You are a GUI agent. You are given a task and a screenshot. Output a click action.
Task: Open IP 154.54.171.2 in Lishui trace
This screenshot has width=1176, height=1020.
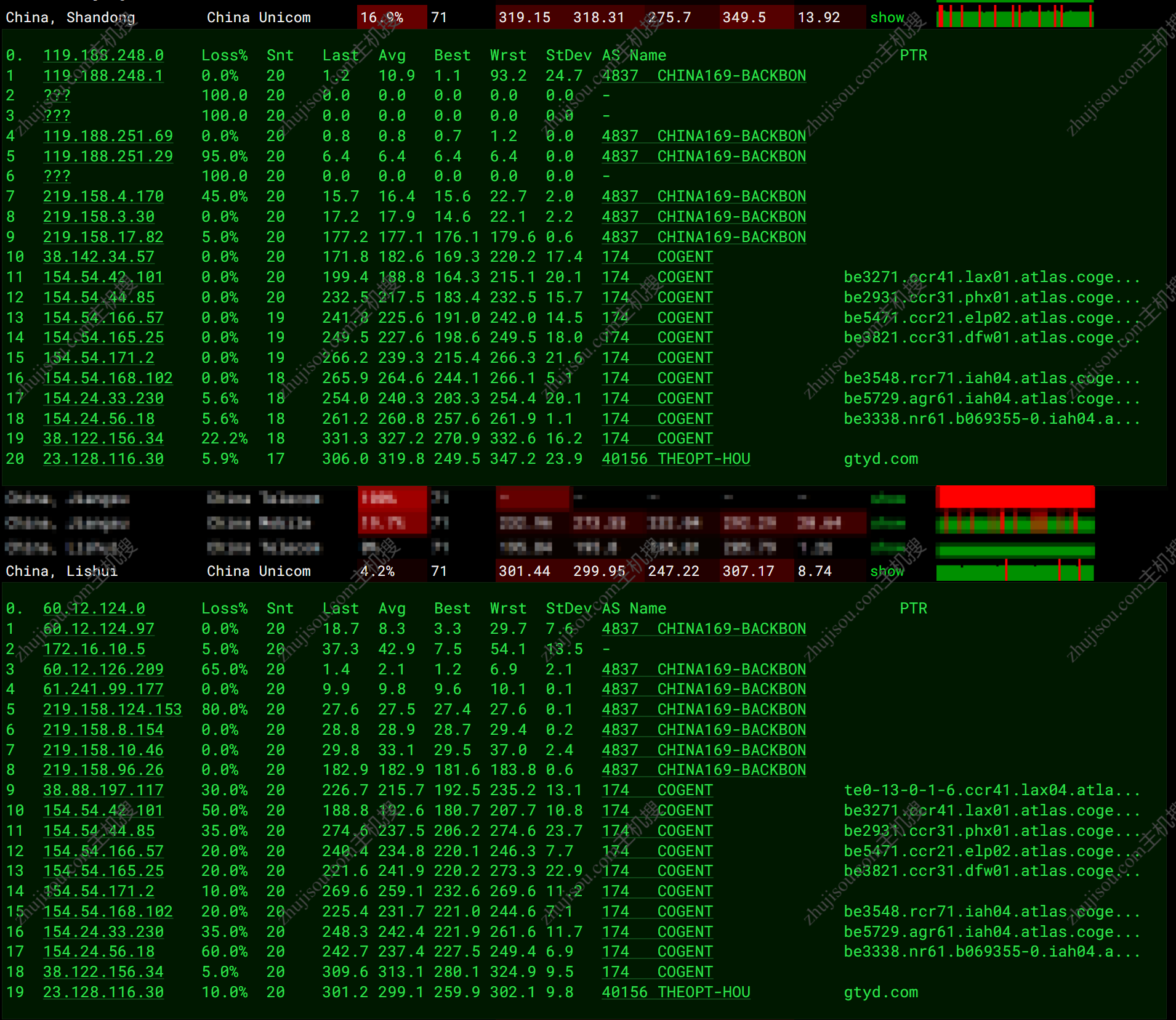pyautogui.click(x=99, y=891)
